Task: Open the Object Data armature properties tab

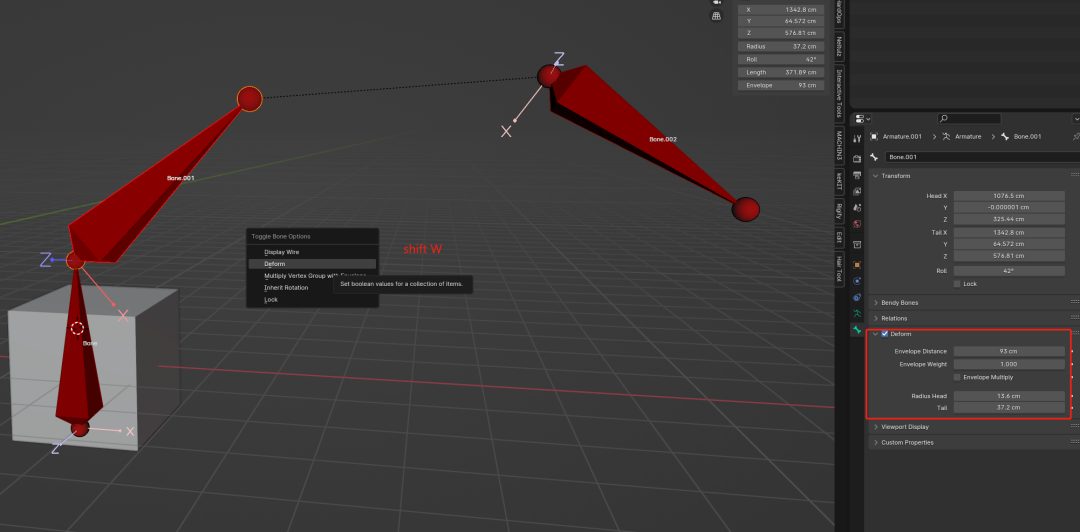Action: [x=857, y=314]
